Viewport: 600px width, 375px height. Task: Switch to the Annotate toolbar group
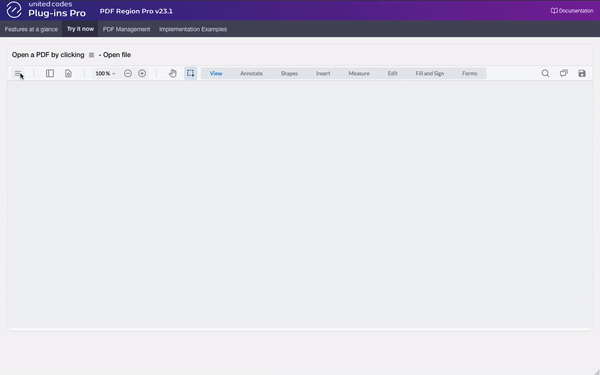(x=251, y=73)
